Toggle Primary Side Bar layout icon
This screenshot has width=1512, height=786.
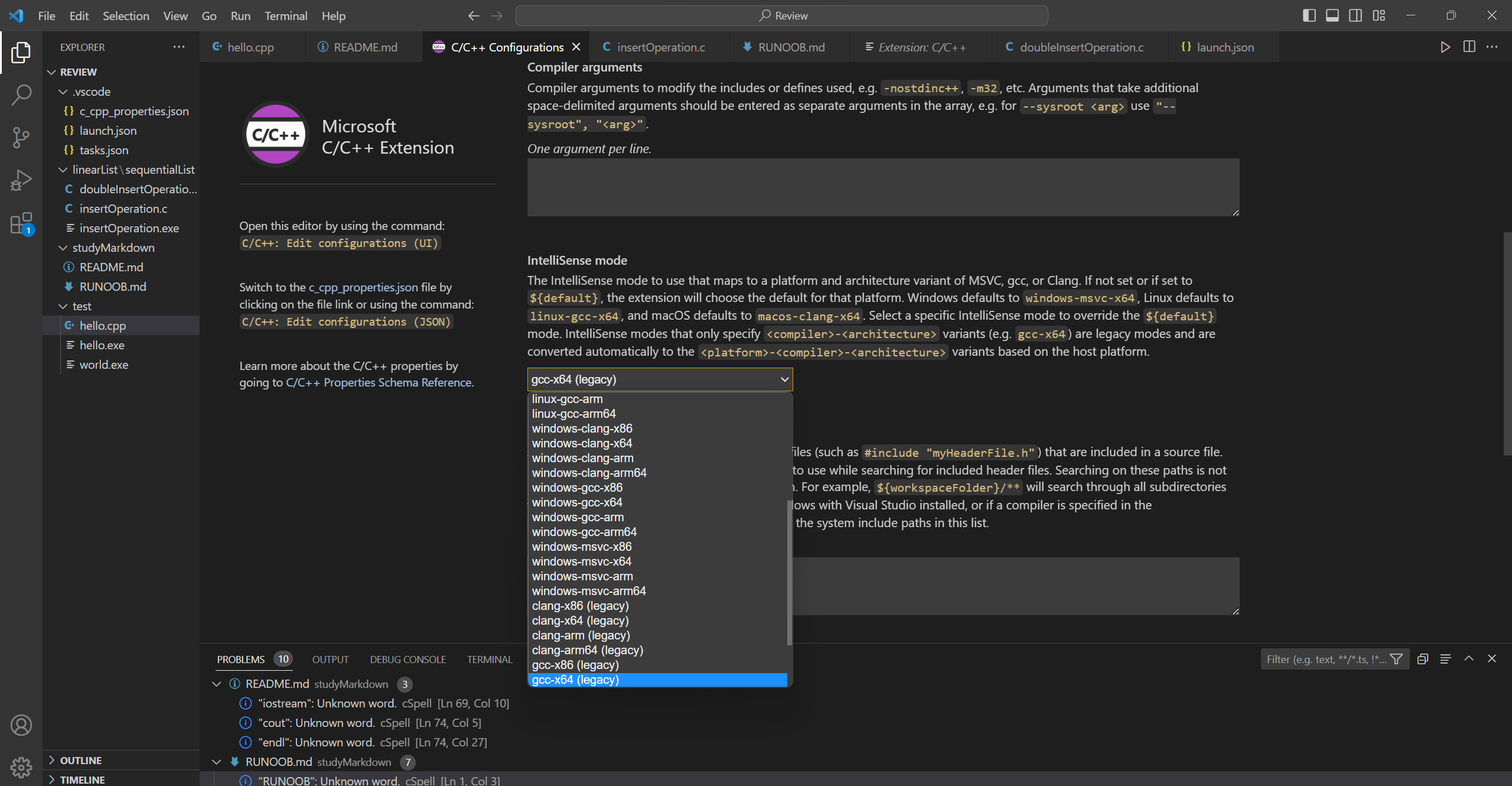1309,15
